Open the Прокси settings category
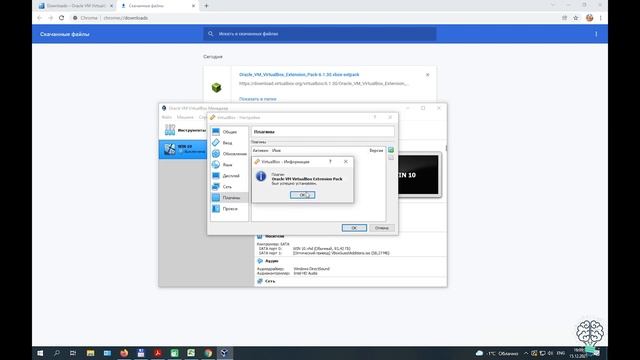The width and height of the screenshot is (640, 360). [x=229, y=209]
